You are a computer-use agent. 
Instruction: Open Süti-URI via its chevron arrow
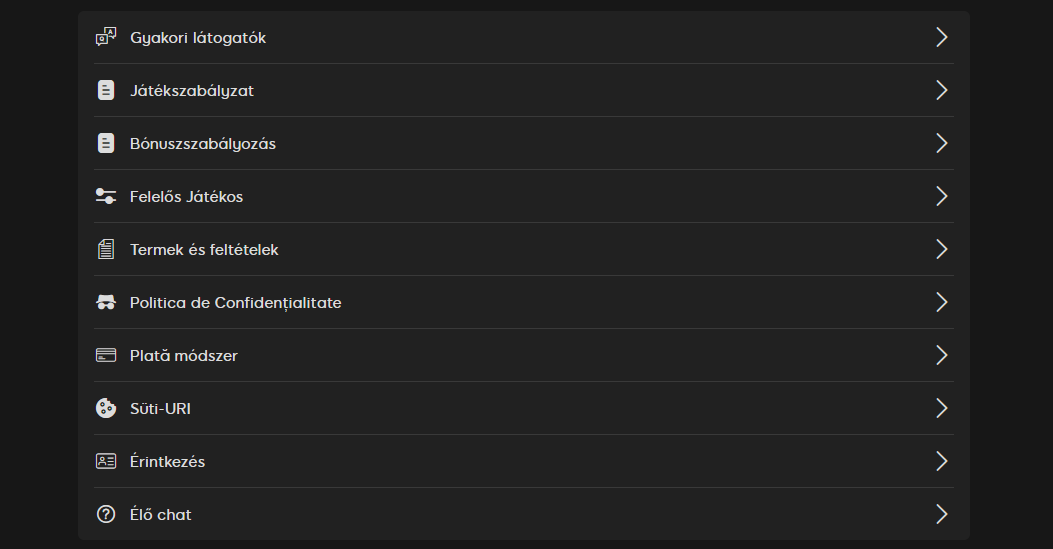(x=941, y=408)
